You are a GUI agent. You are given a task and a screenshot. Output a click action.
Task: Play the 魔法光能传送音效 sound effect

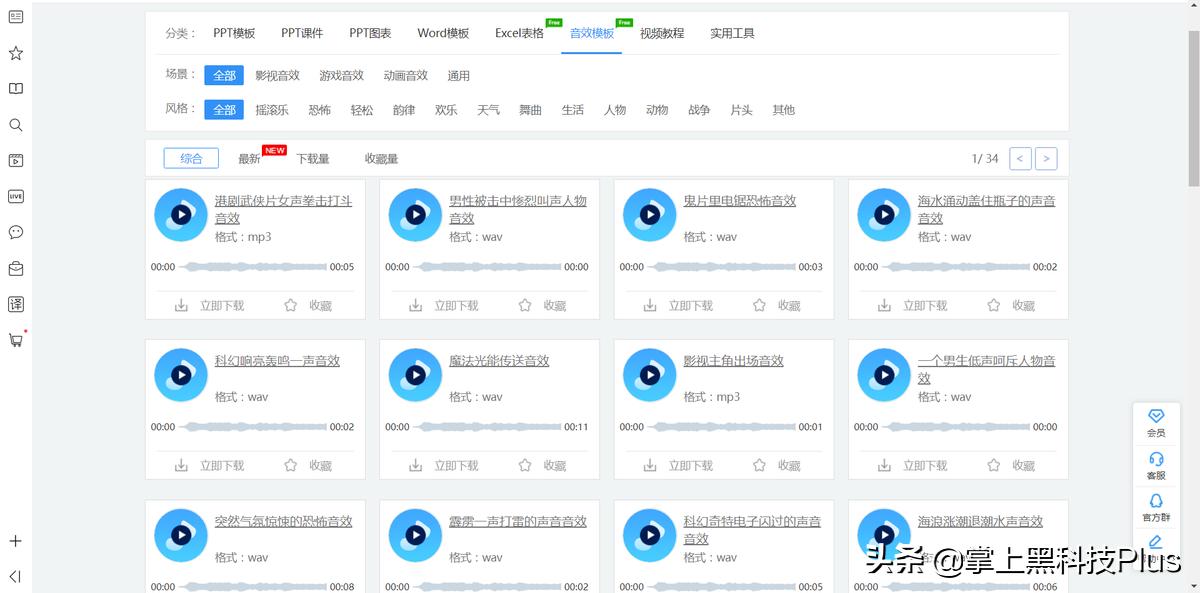(x=415, y=374)
